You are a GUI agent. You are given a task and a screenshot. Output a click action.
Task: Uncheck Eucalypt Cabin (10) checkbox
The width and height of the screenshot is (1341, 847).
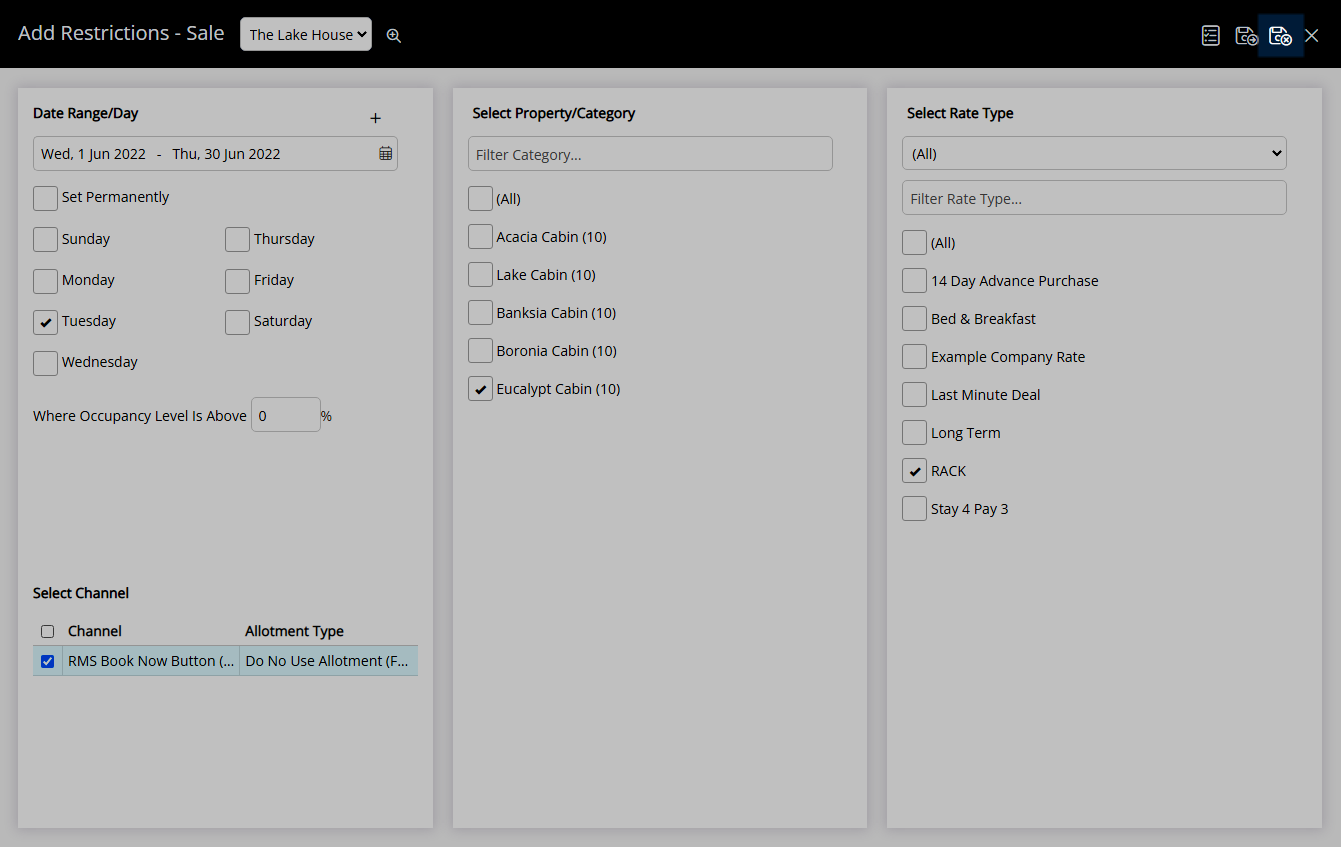point(481,389)
